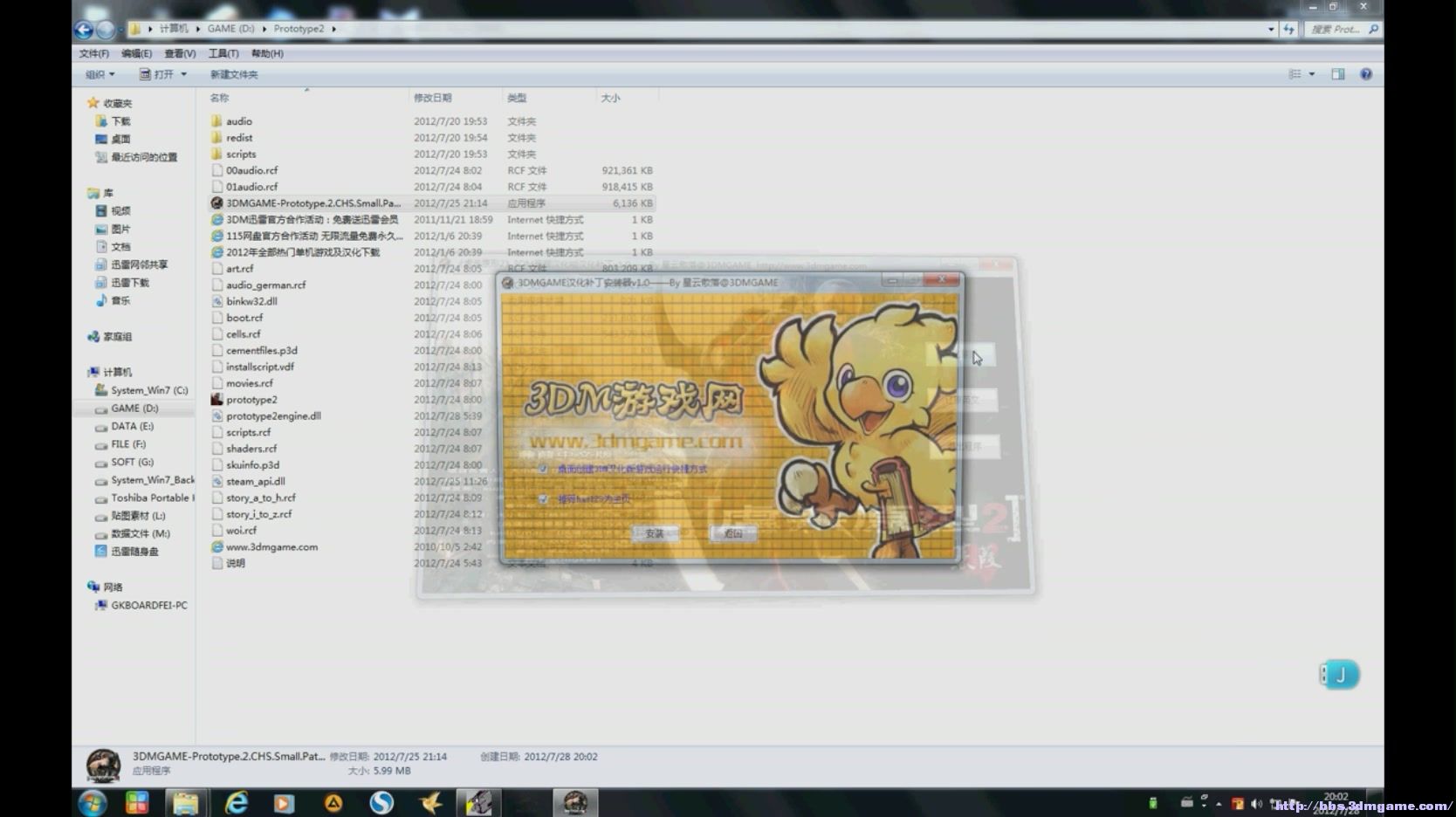Open the 打开 button dropdown arrow

click(x=183, y=74)
